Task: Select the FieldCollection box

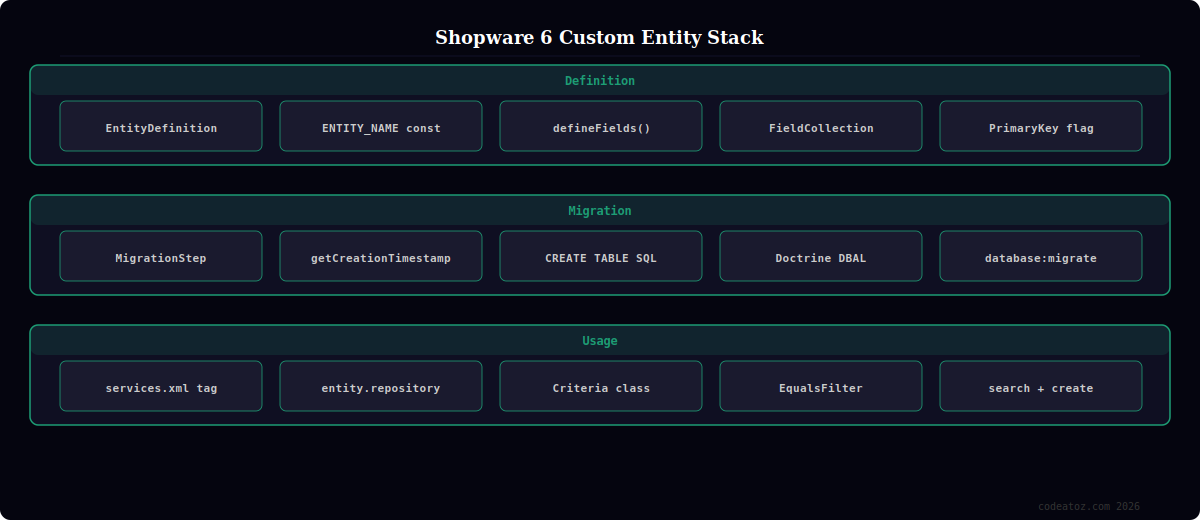Action: point(821,126)
